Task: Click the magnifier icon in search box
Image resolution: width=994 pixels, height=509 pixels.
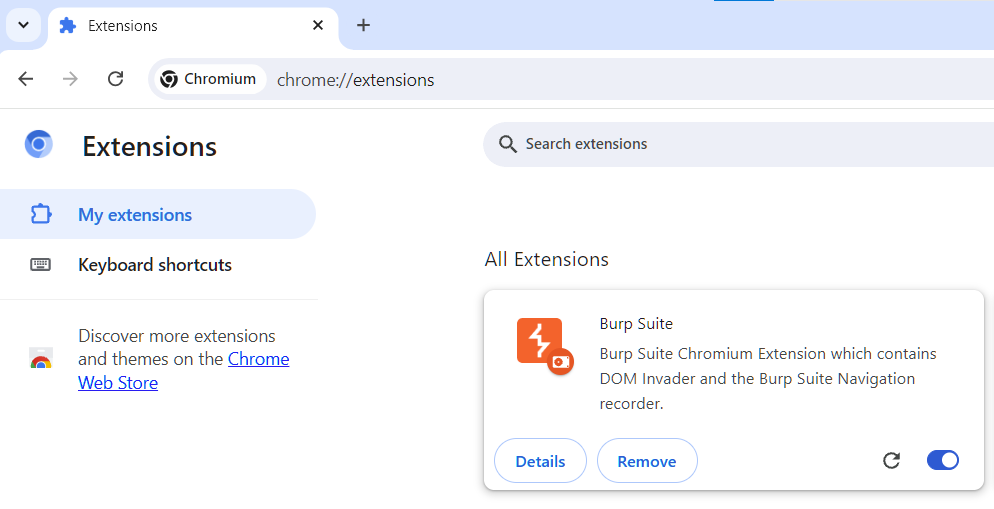Action: click(x=507, y=144)
